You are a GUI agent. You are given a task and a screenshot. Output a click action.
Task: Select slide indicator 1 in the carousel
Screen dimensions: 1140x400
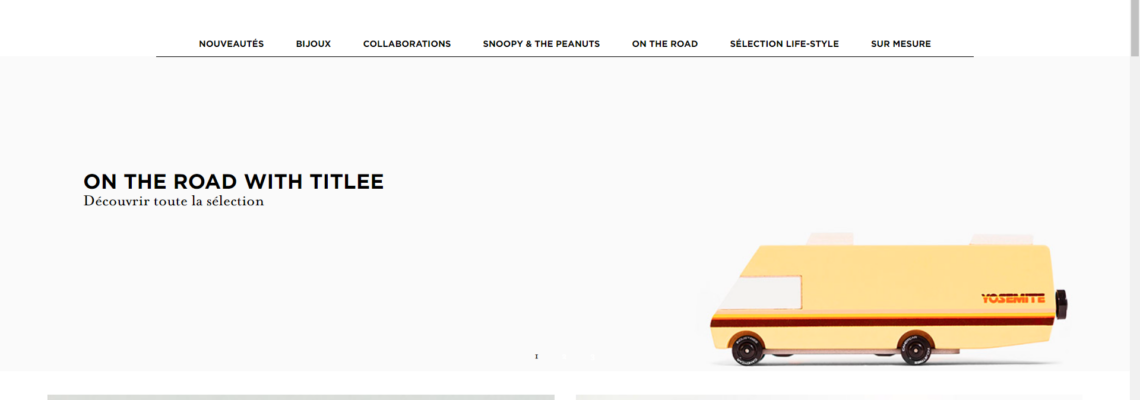pyautogui.click(x=537, y=356)
